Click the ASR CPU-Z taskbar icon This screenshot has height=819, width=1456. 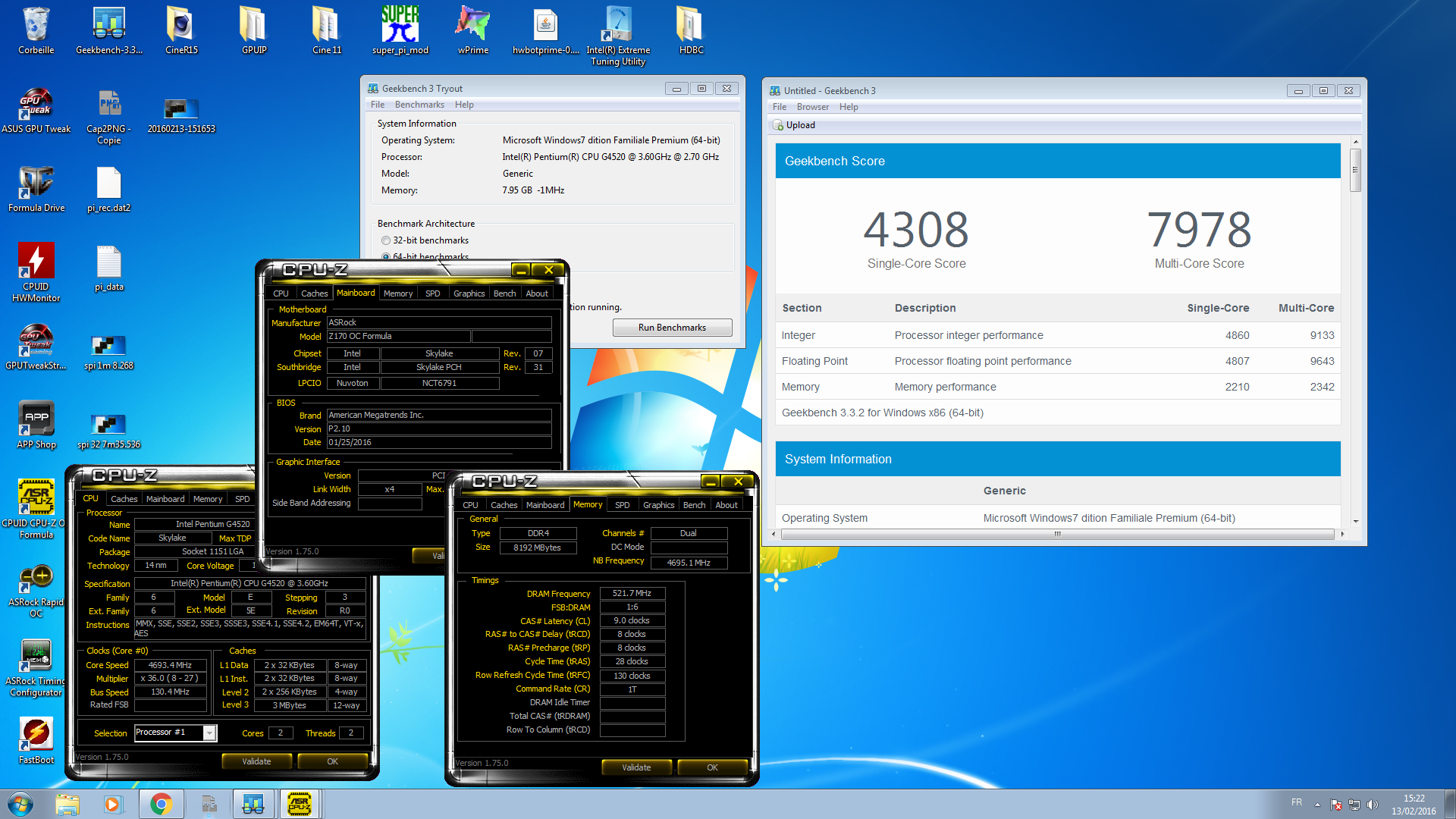(x=300, y=804)
